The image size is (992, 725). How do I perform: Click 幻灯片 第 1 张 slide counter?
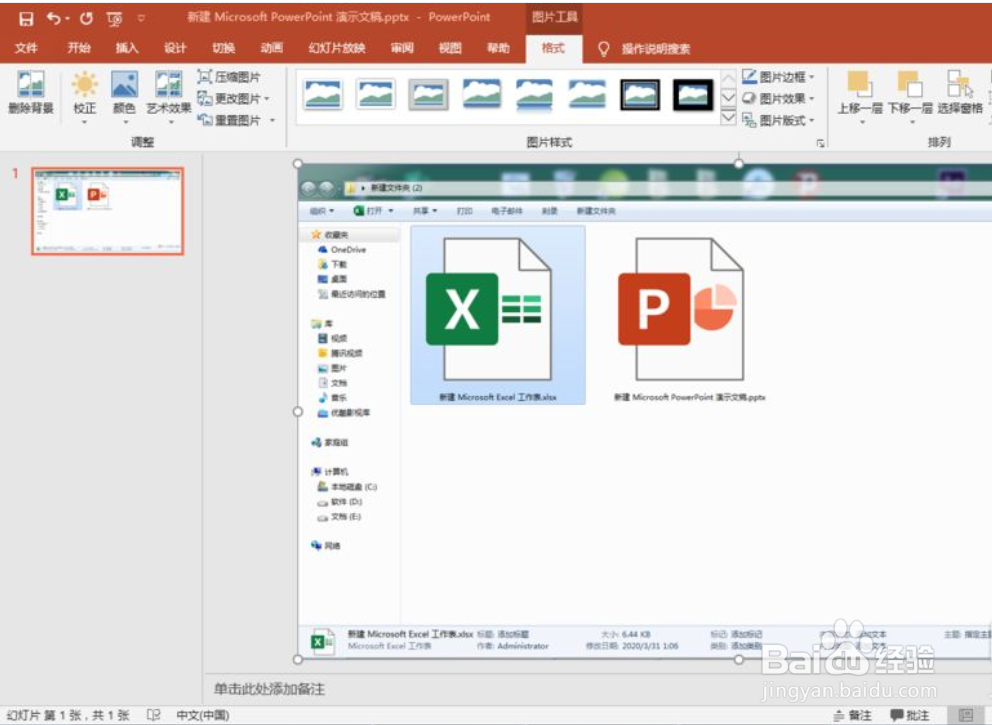(68, 715)
